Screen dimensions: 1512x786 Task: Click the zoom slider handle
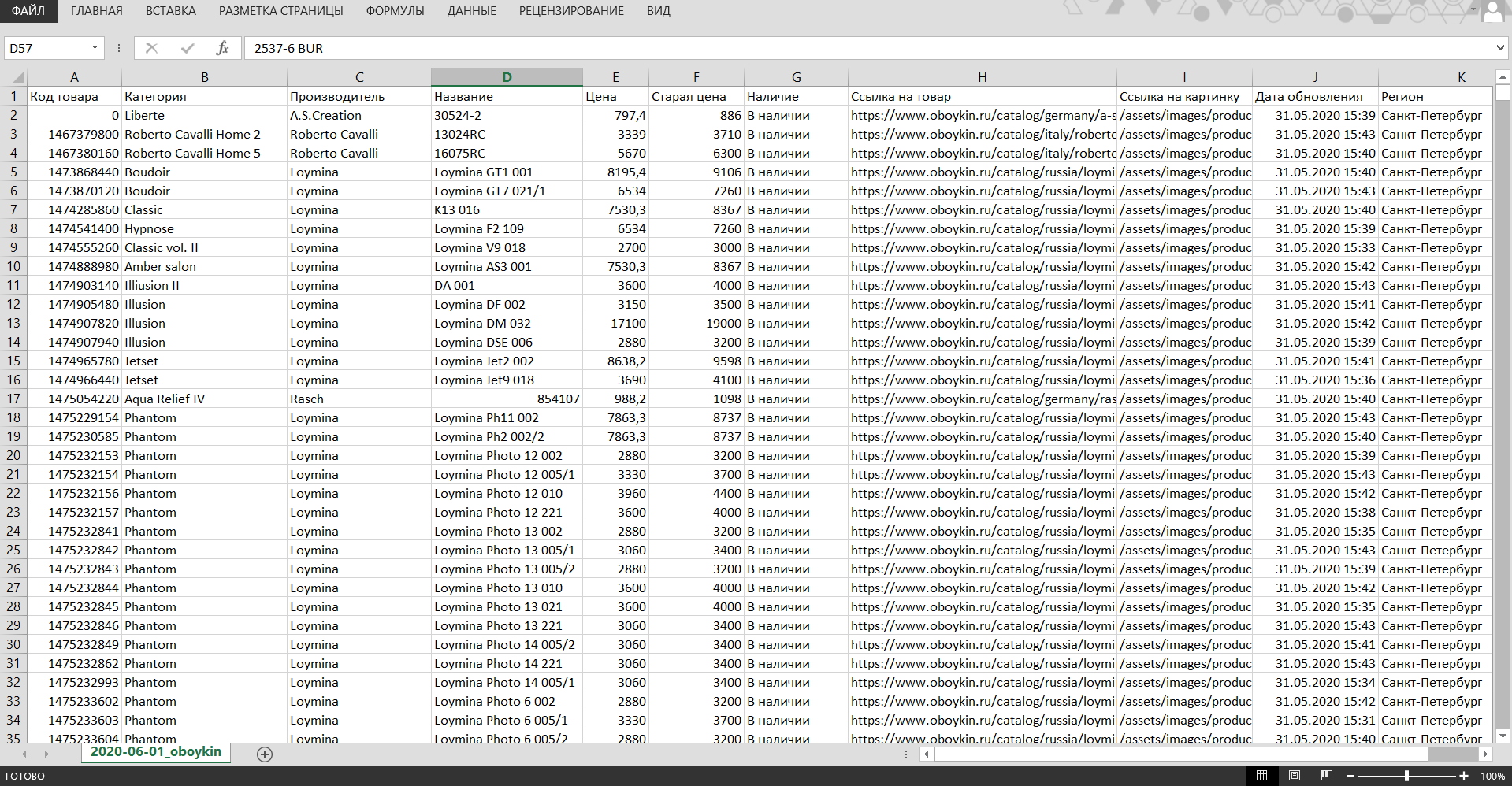tap(1406, 776)
